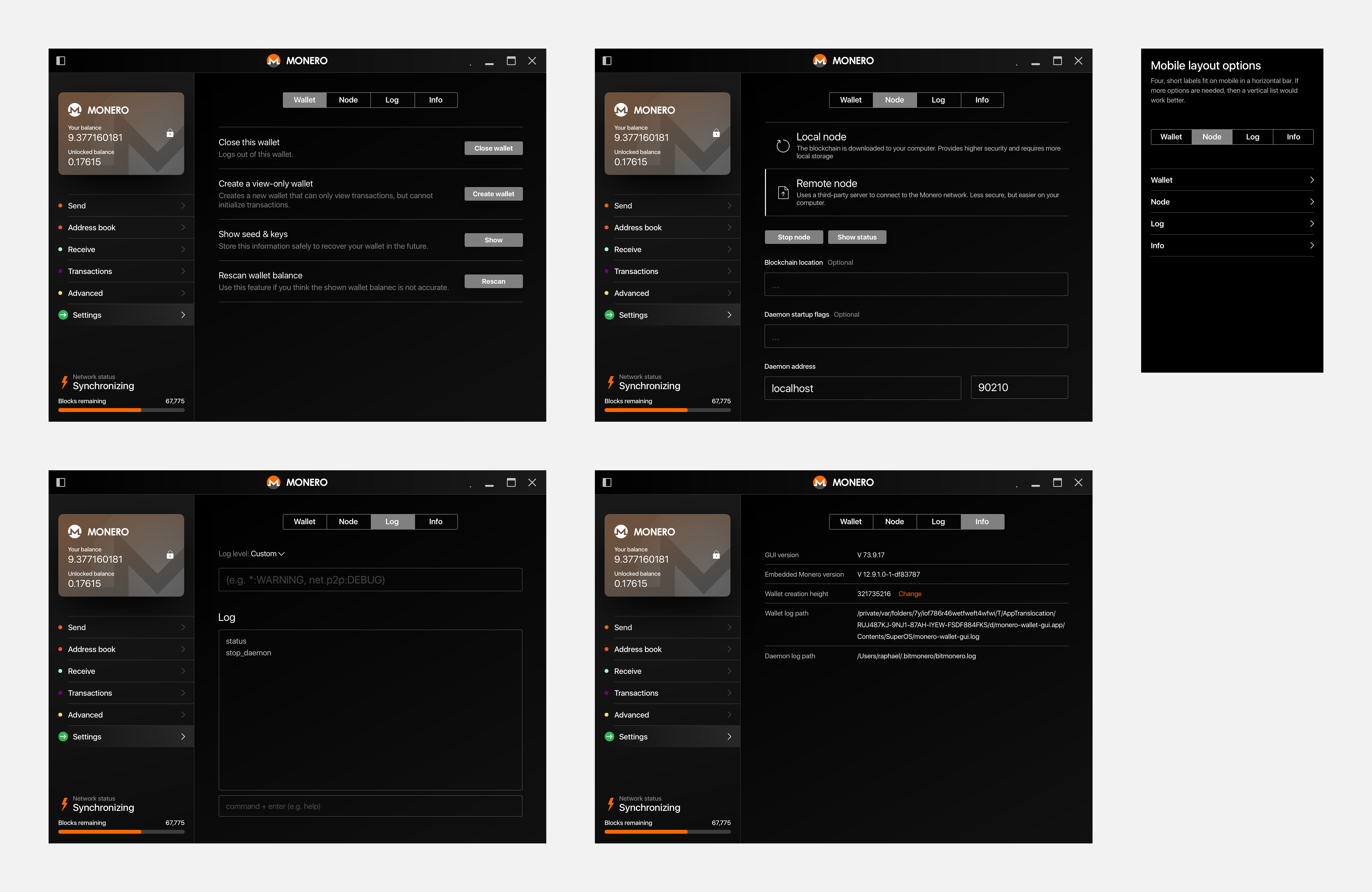This screenshot has width=1372, height=892.
Task: Expand Info row chevron in mobile vertical list
Action: pyautogui.click(x=1311, y=246)
